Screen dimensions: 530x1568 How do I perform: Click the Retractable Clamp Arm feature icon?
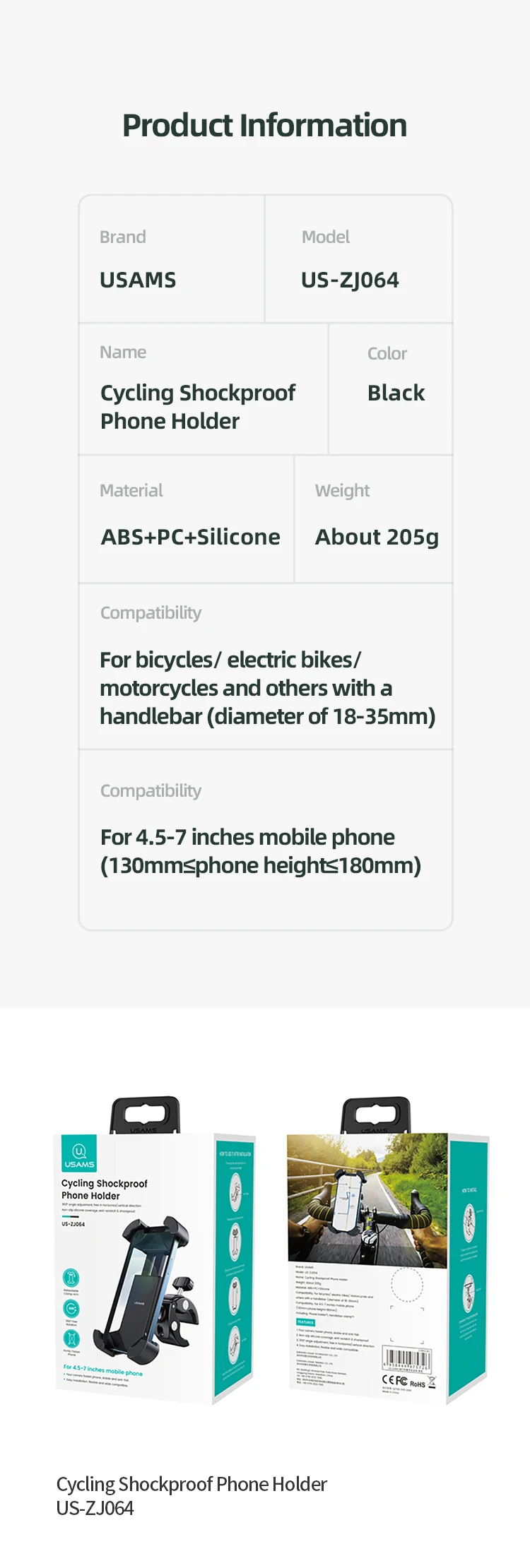click(x=71, y=1277)
